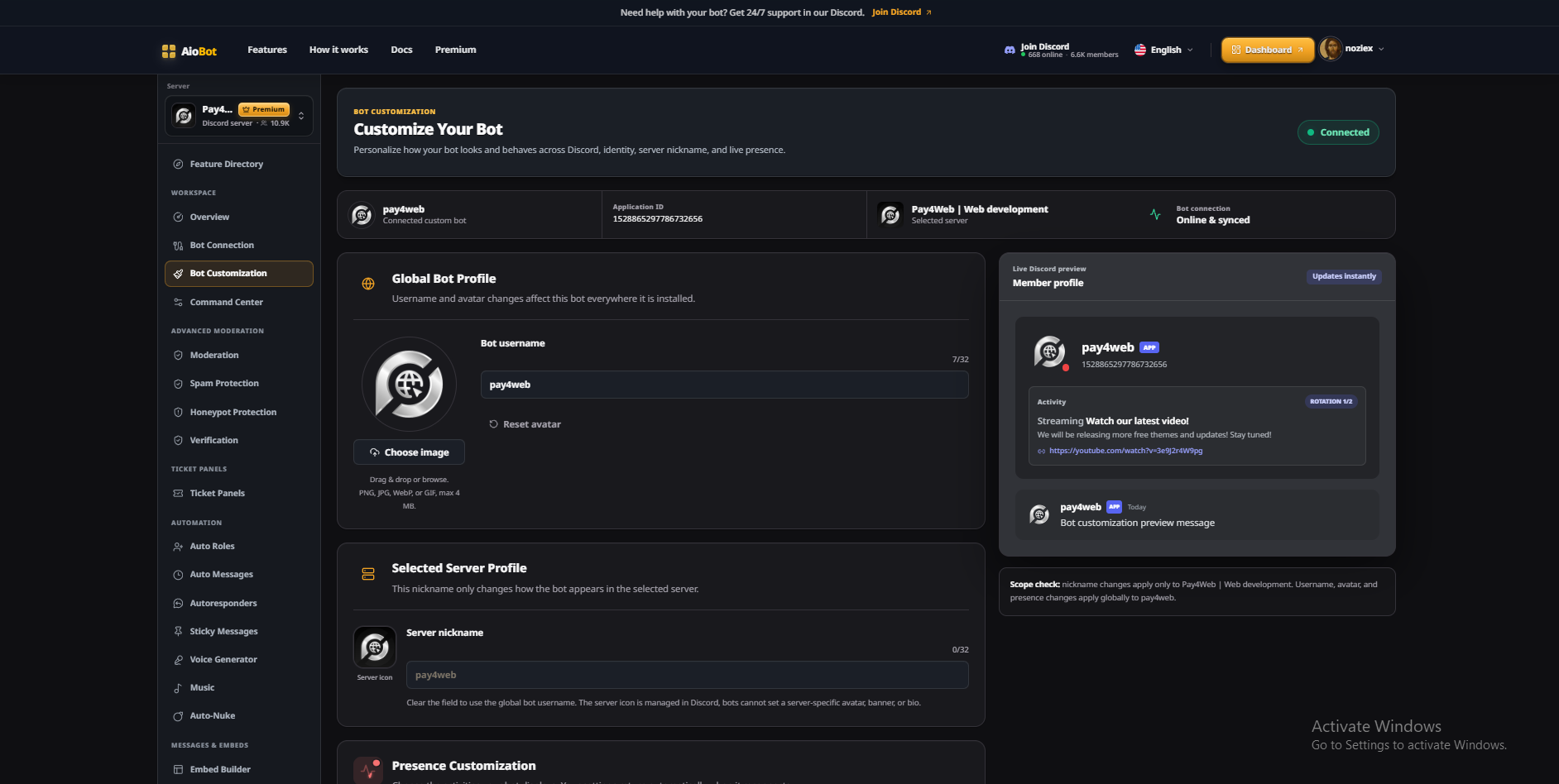Open the Dashboard button
Viewport: 1559px width, 784px height.
tap(1268, 50)
